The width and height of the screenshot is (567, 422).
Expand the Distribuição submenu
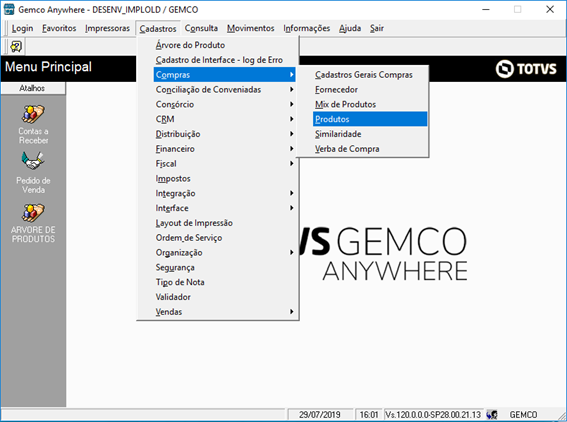point(224,134)
